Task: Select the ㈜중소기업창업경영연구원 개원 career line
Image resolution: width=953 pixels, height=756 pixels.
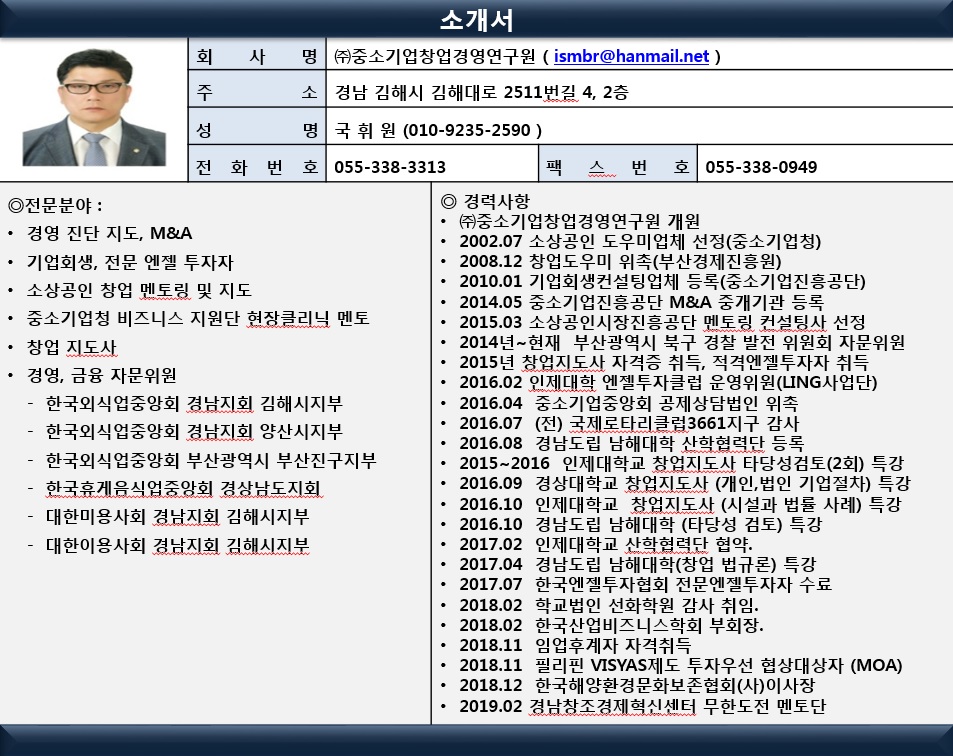Action: pos(579,221)
